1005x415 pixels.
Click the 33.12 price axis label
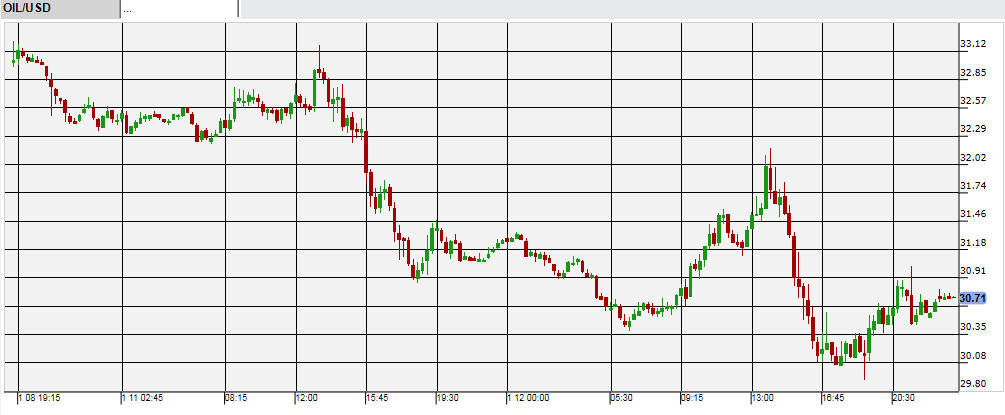[974, 44]
